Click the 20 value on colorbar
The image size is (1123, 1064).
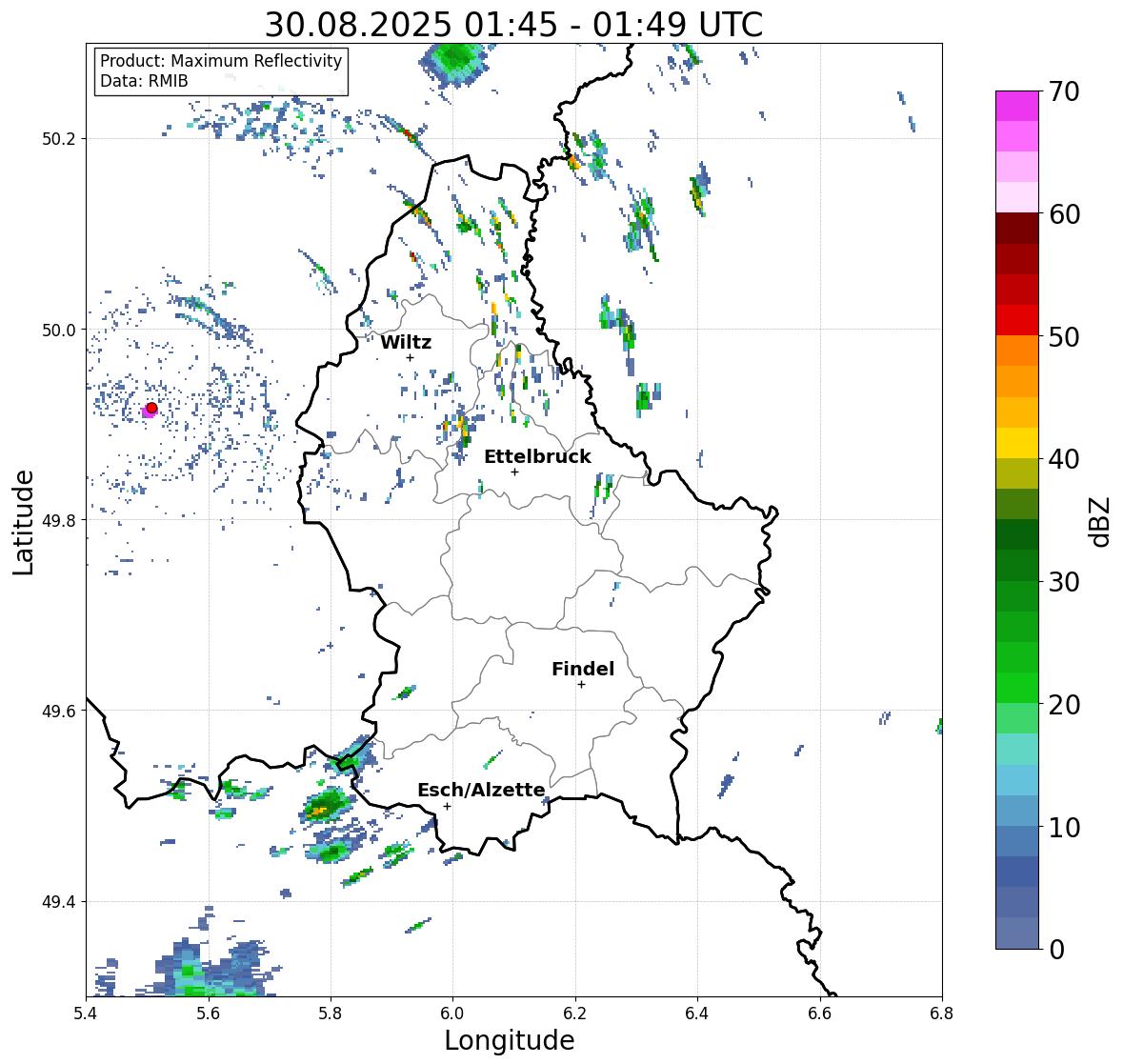(x=1064, y=705)
